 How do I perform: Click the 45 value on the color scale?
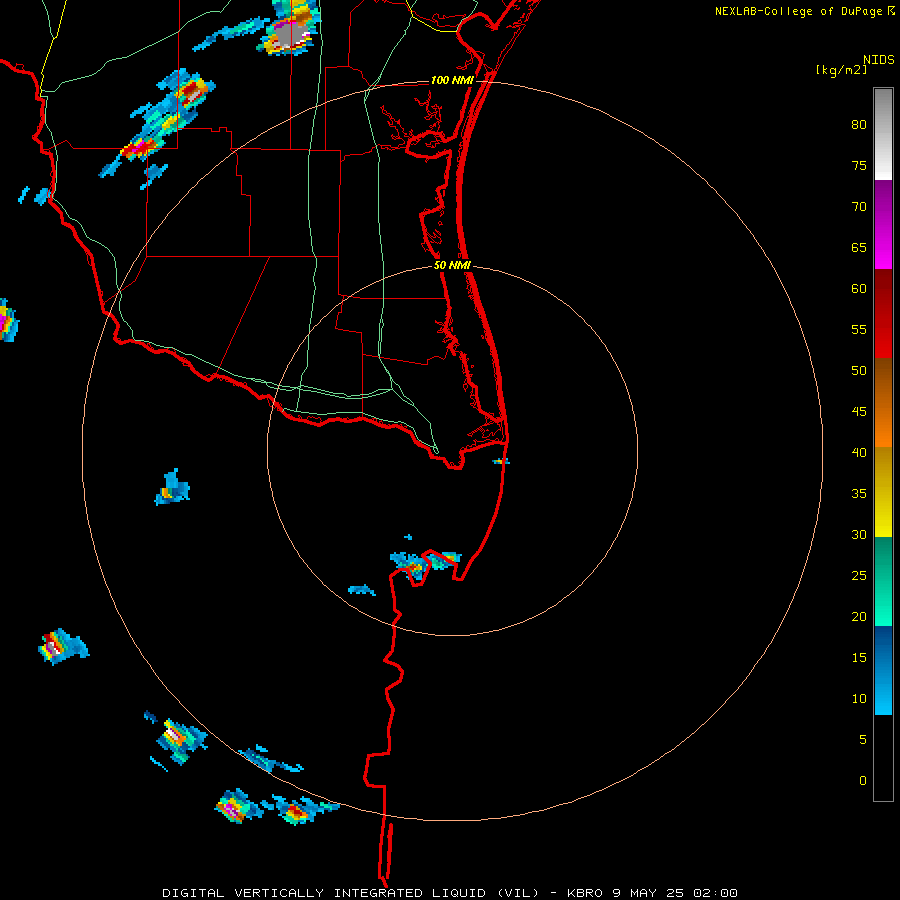pos(859,412)
